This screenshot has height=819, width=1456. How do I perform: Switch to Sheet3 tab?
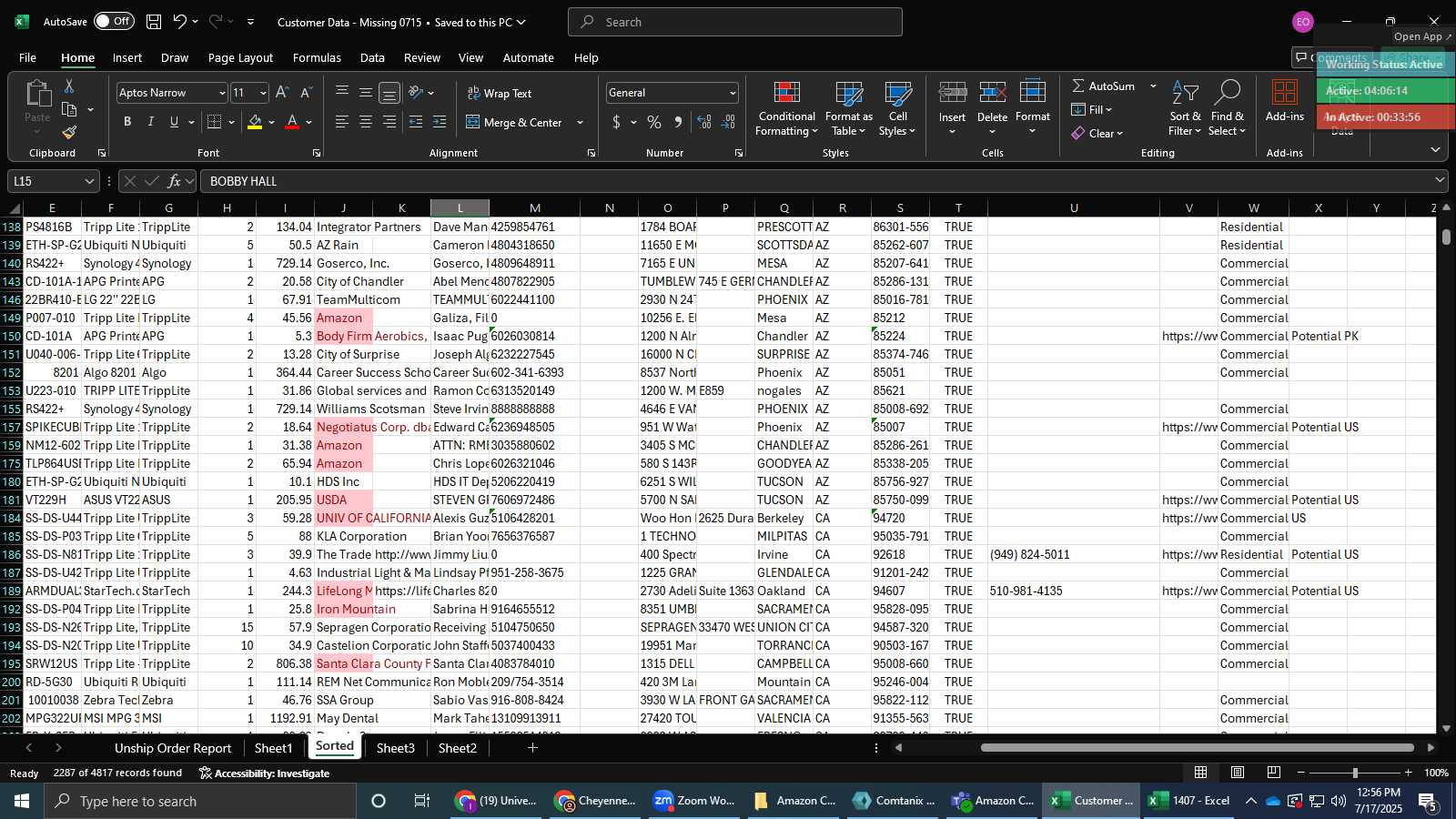click(396, 748)
